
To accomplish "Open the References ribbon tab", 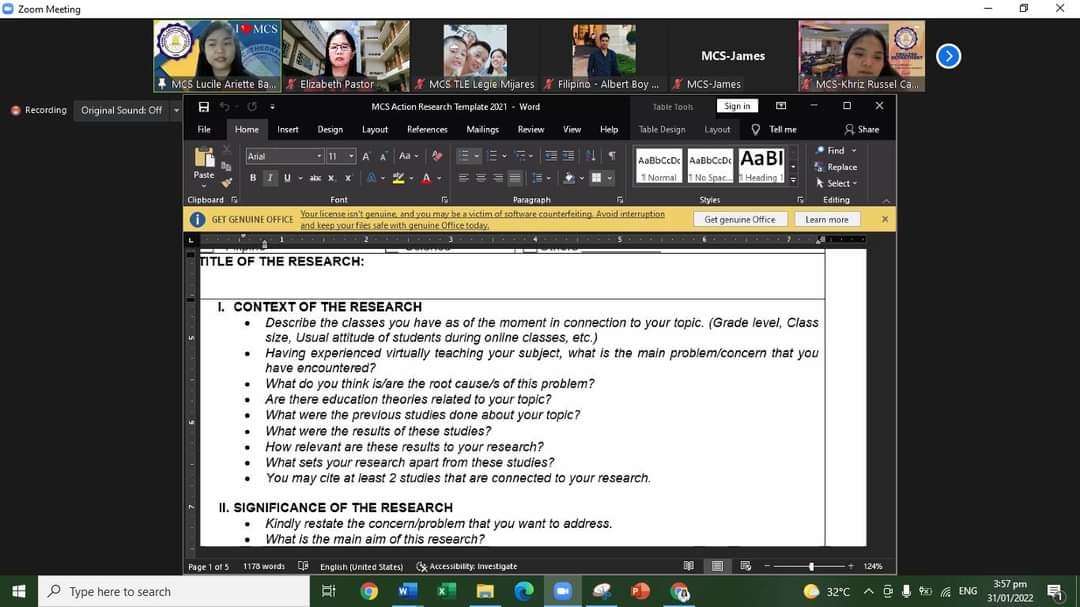I will 427,129.
